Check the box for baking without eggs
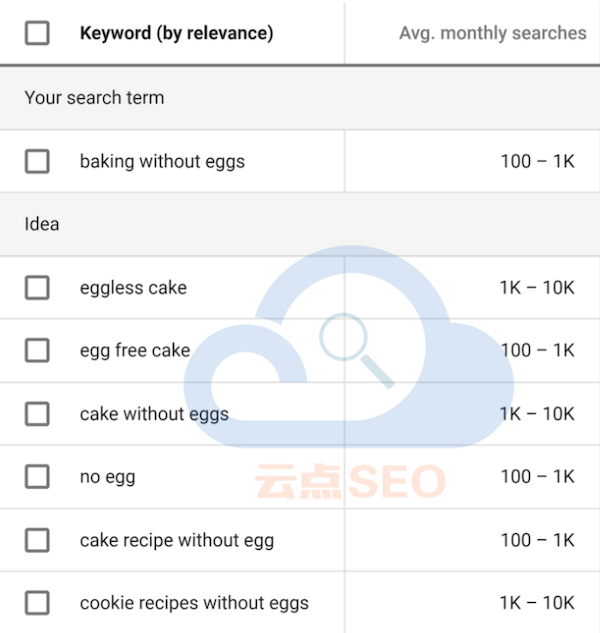The image size is (600, 633). click(37, 161)
